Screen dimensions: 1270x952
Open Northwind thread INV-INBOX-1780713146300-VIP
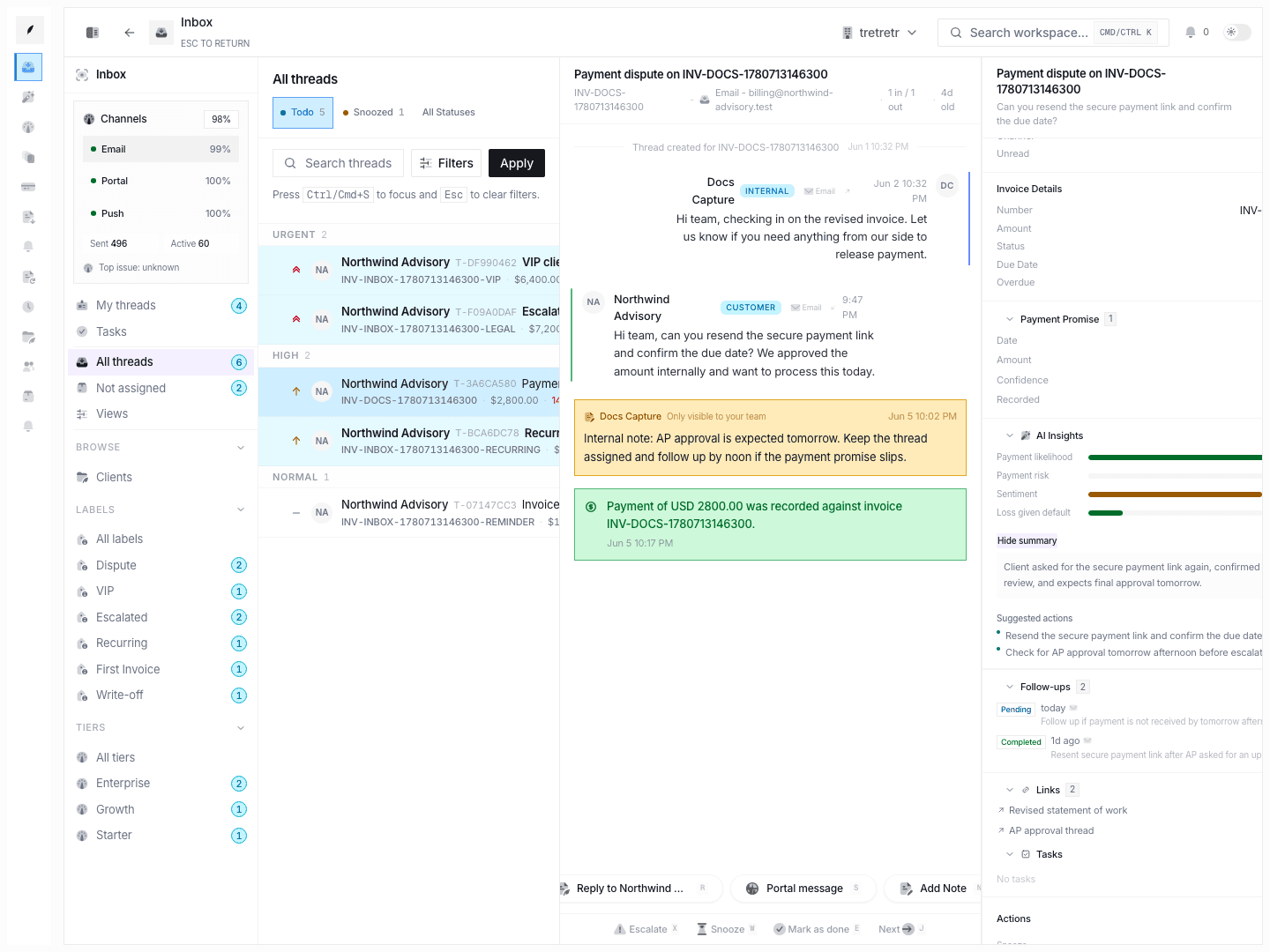tap(409, 271)
